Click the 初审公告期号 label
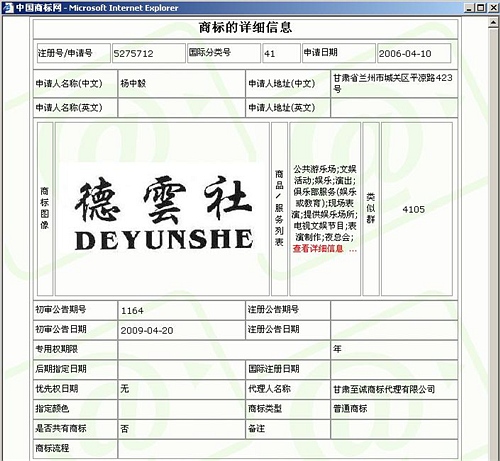The width and height of the screenshot is (500, 461). pyautogui.click(x=61, y=309)
